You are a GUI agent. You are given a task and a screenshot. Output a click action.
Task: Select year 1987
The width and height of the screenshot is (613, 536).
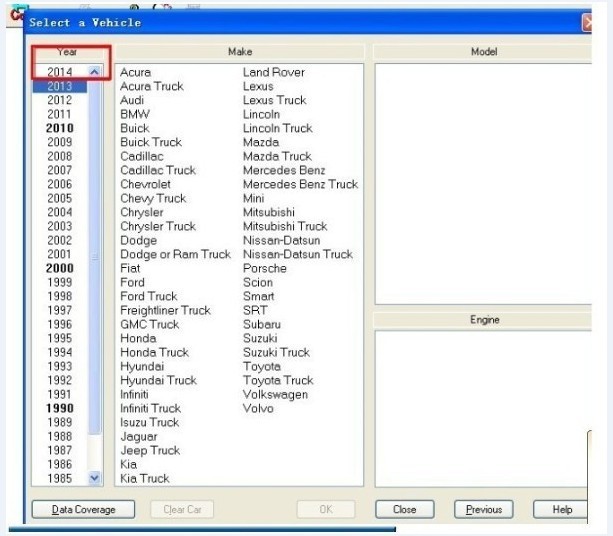pyautogui.click(x=60, y=450)
